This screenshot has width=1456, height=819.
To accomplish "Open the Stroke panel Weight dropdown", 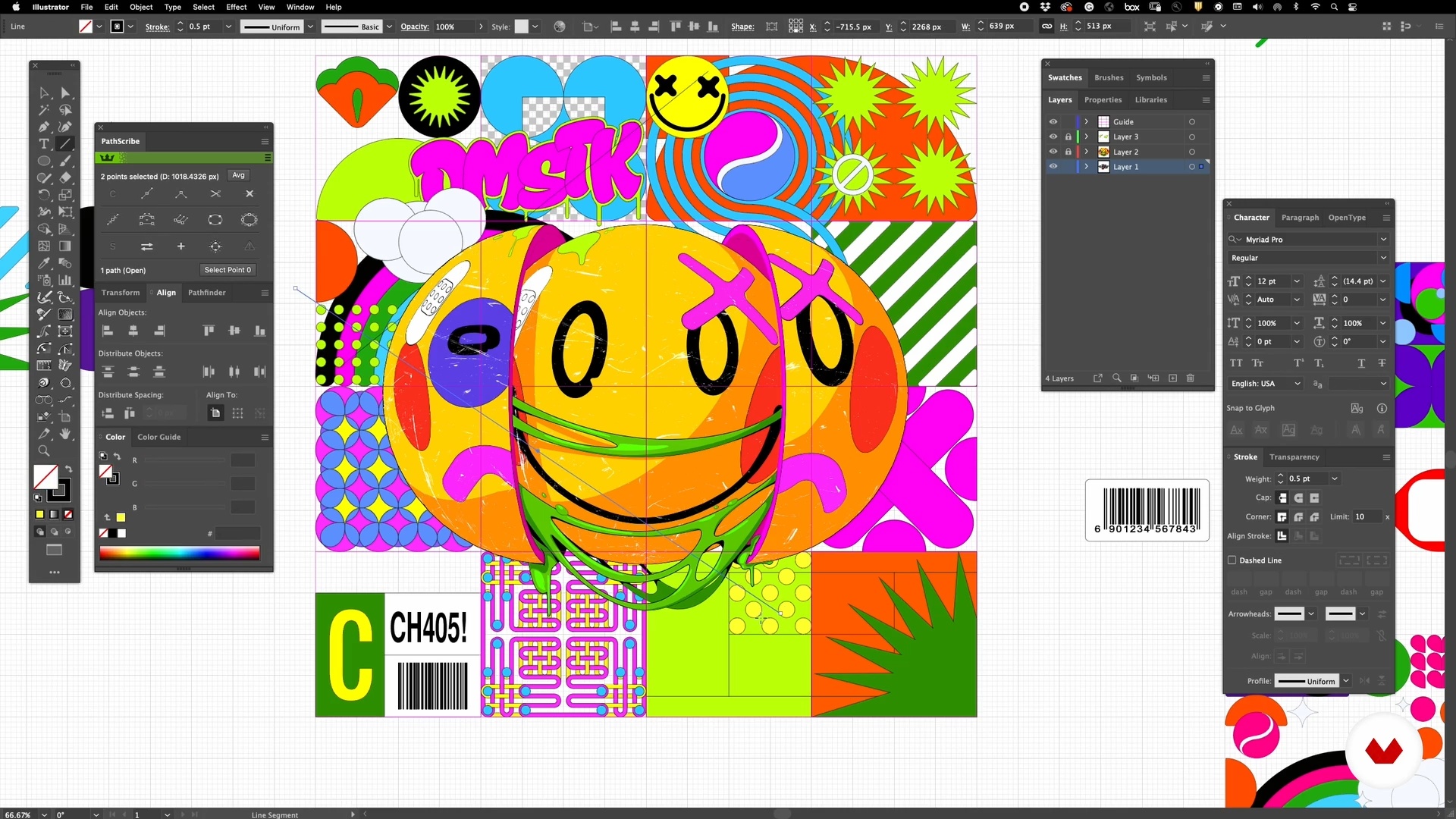I will [x=1335, y=479].
